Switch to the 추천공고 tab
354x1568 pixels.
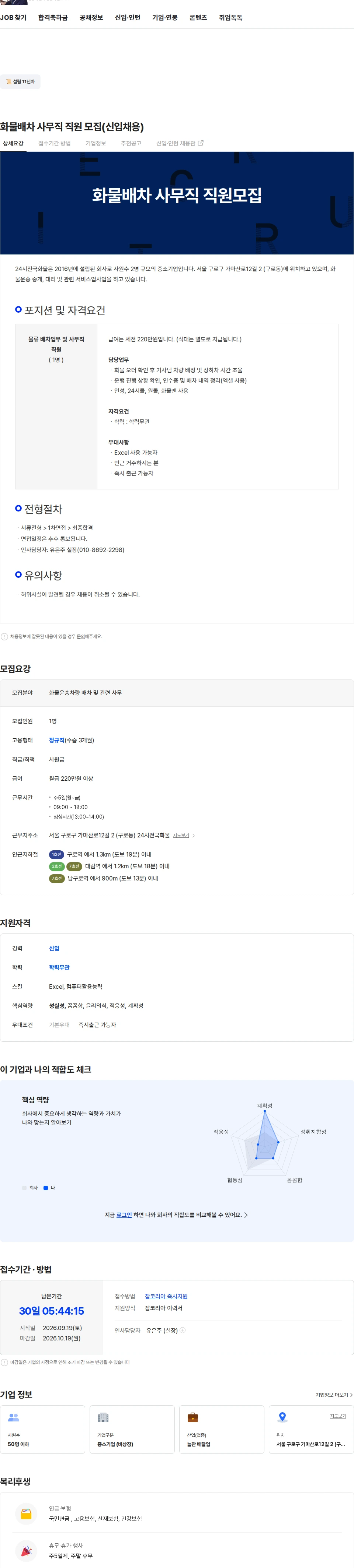click(x=131, y=144)
